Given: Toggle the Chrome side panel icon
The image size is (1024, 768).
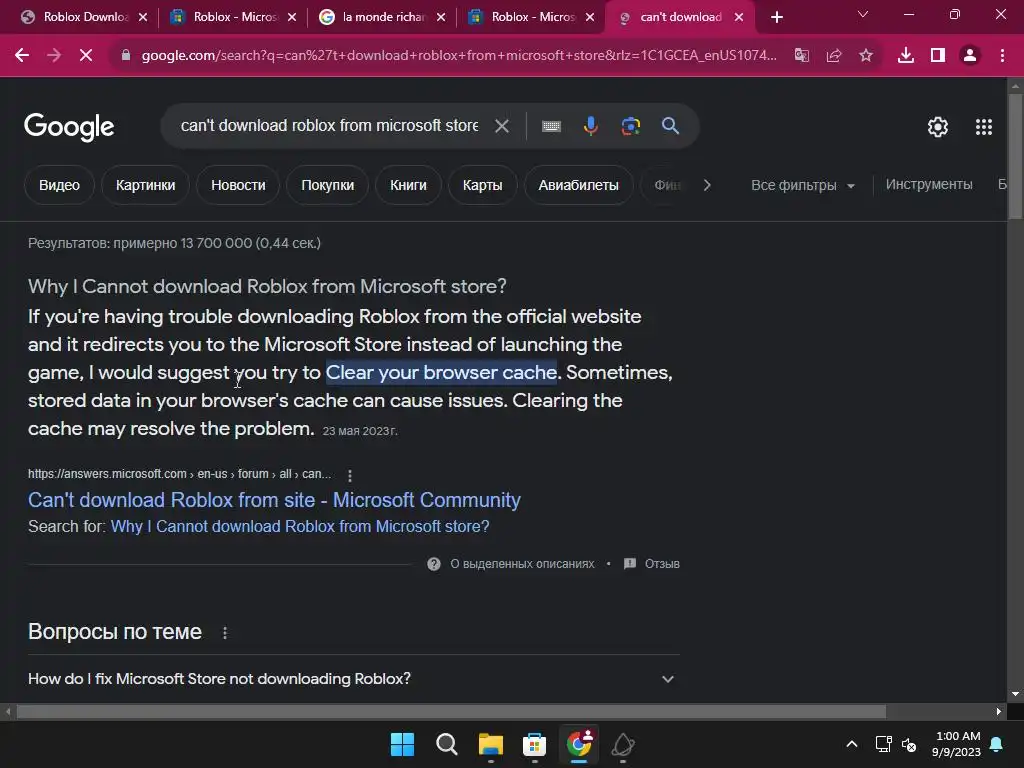Looking at the screenshot, I should pyautogui.click(x=938, y=56).
